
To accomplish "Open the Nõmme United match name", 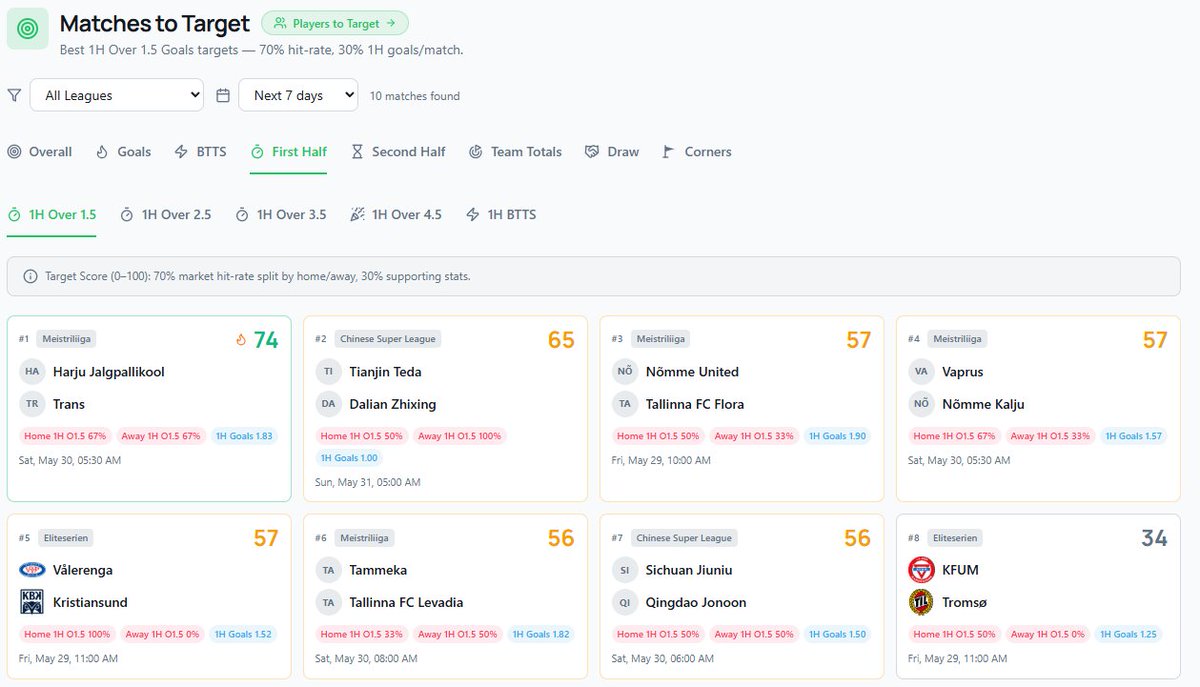I will click(692, 371).
